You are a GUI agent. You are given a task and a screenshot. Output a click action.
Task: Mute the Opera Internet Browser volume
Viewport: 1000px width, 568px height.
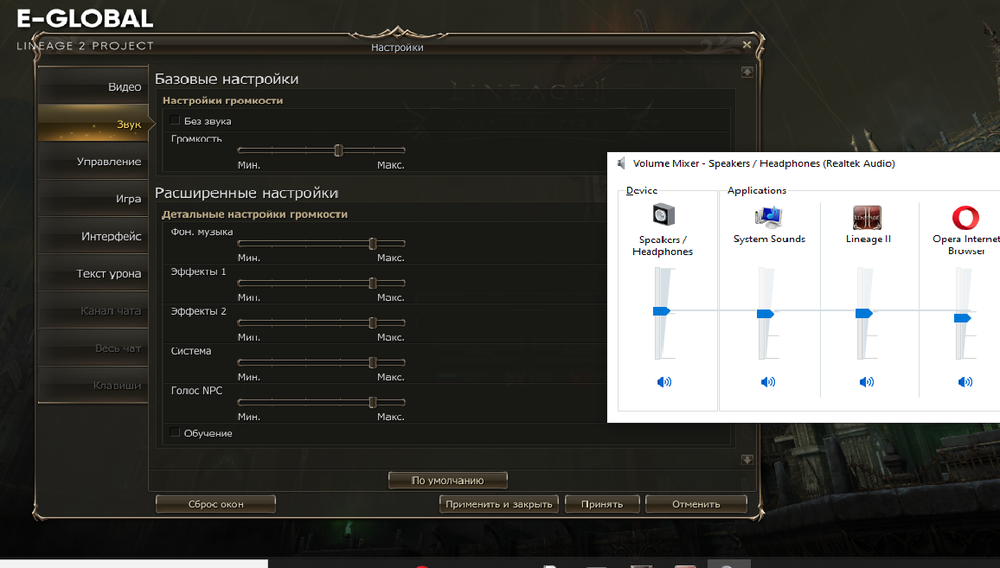965,382
